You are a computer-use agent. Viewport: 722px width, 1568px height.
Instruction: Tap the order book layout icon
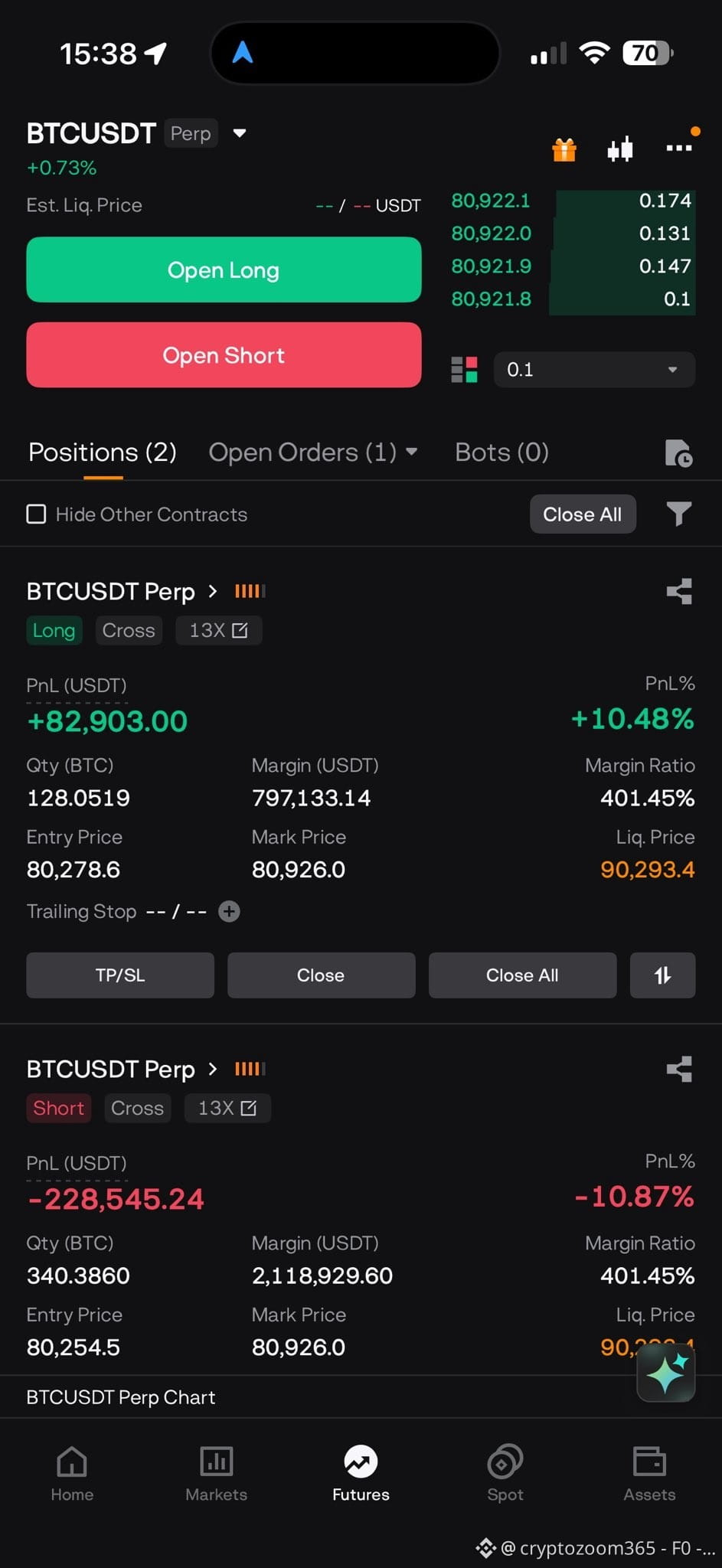point(464,369)
